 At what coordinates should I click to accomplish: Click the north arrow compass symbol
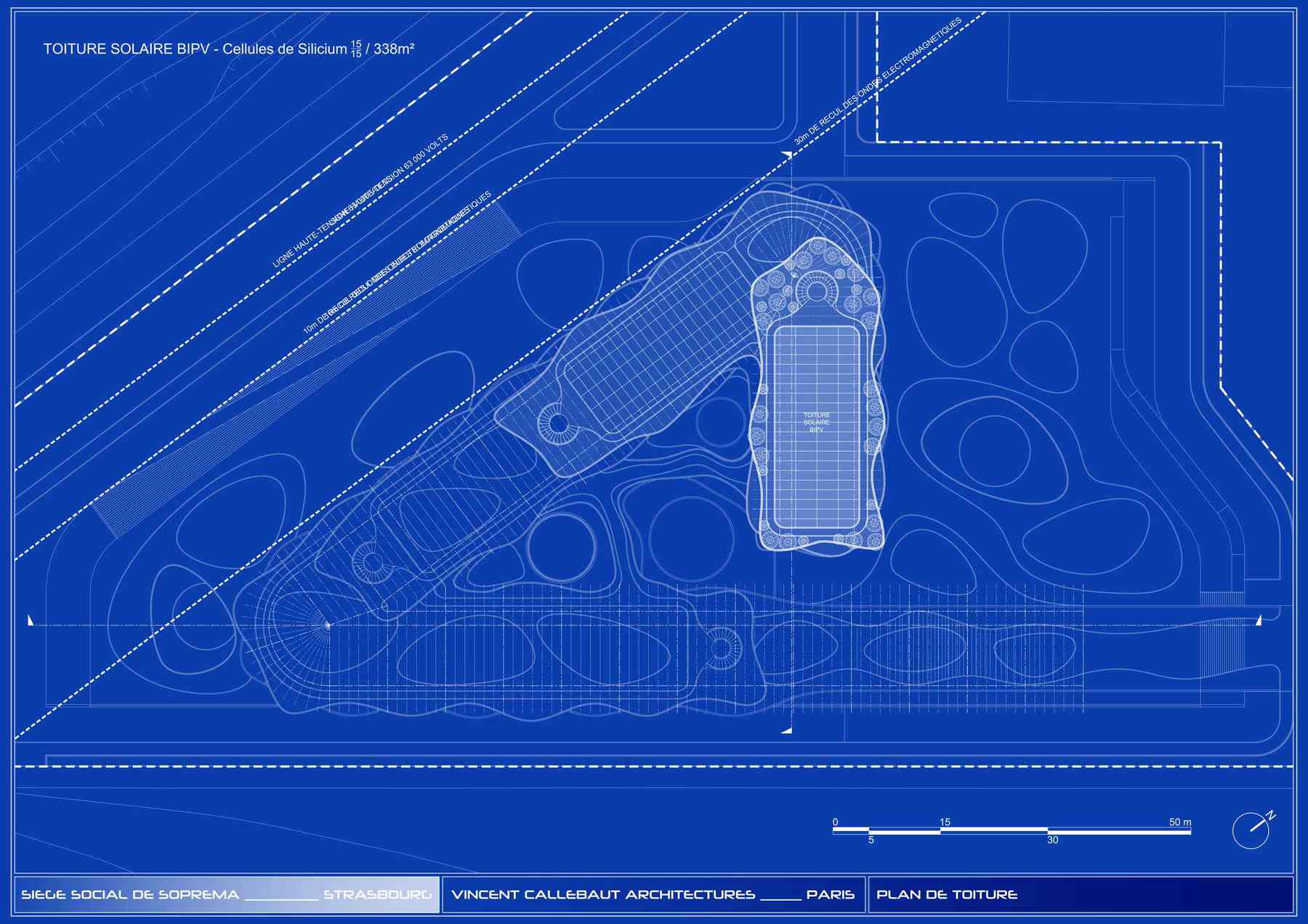[x=1251, y=830]
